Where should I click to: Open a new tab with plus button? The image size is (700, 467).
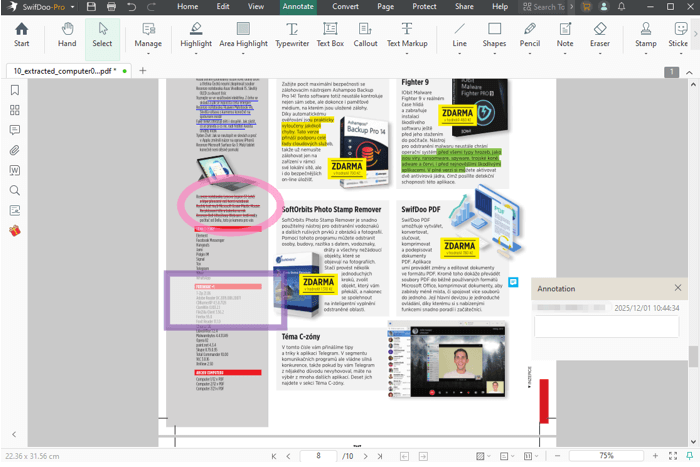[143, 71]
